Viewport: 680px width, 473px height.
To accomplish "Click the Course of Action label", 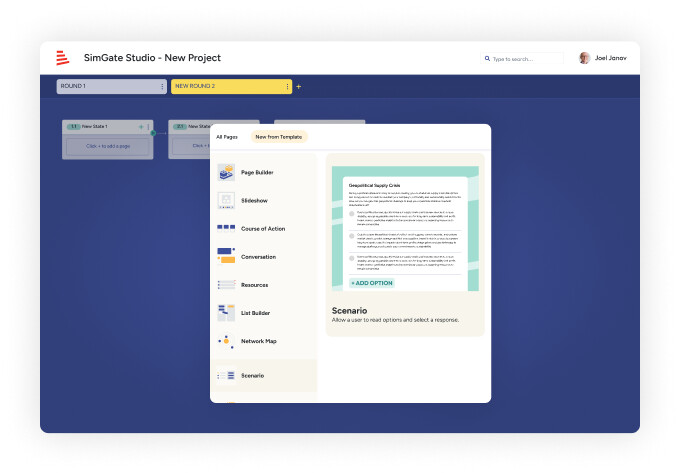I will pyautogui.click(x=263, y=229).
